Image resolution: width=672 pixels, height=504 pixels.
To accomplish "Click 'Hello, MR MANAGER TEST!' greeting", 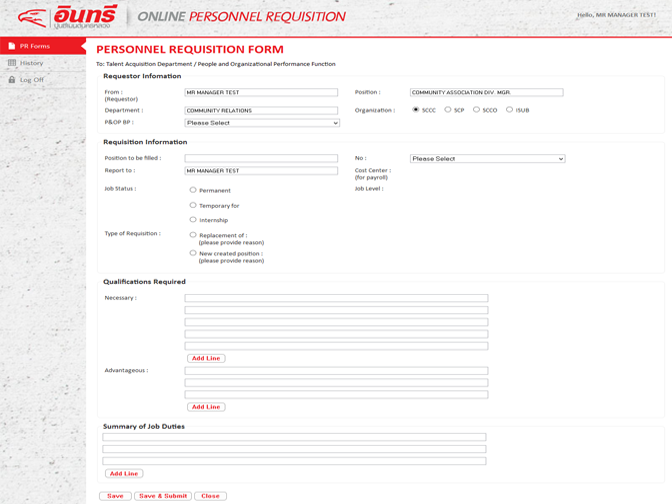I will 616,15.
